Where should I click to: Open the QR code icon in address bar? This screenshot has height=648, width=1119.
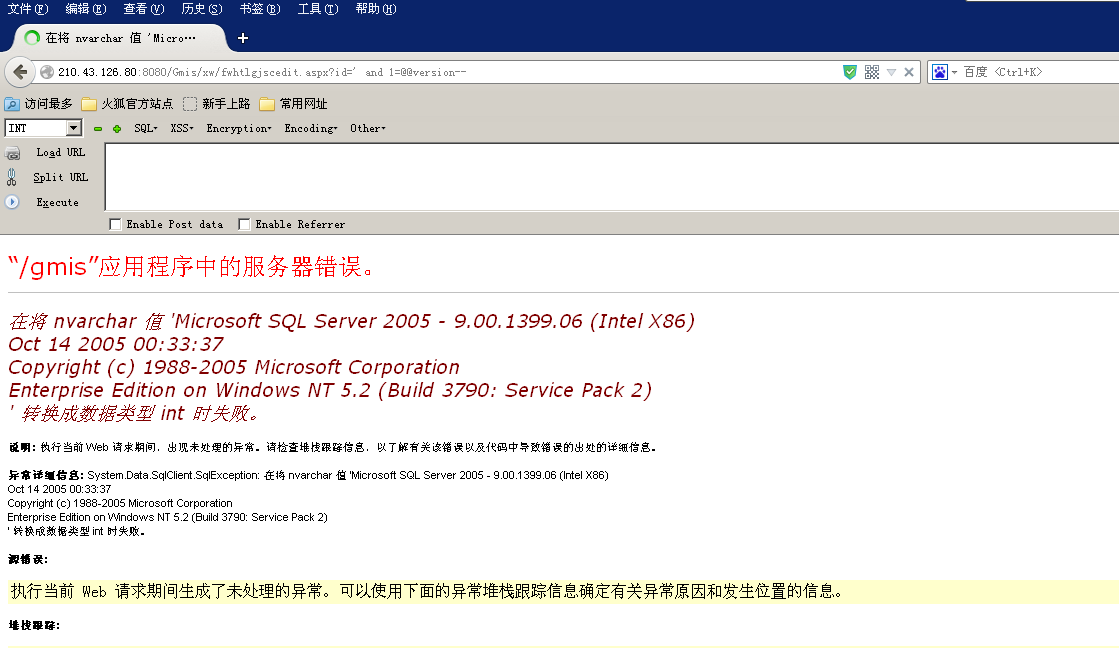[871, 72]
